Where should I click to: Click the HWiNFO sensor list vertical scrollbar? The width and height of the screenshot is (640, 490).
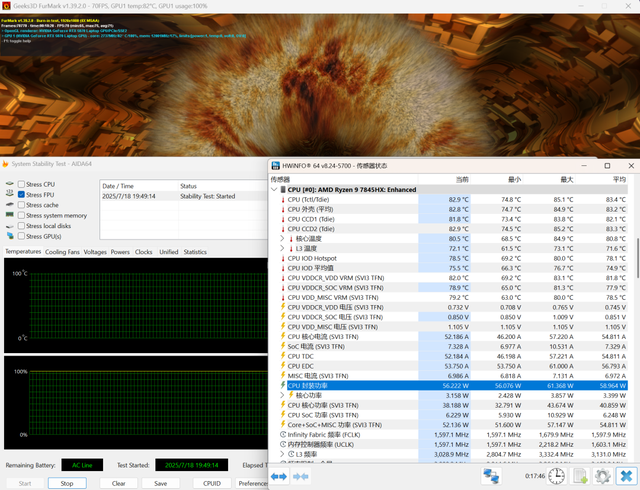coord(637,257)
